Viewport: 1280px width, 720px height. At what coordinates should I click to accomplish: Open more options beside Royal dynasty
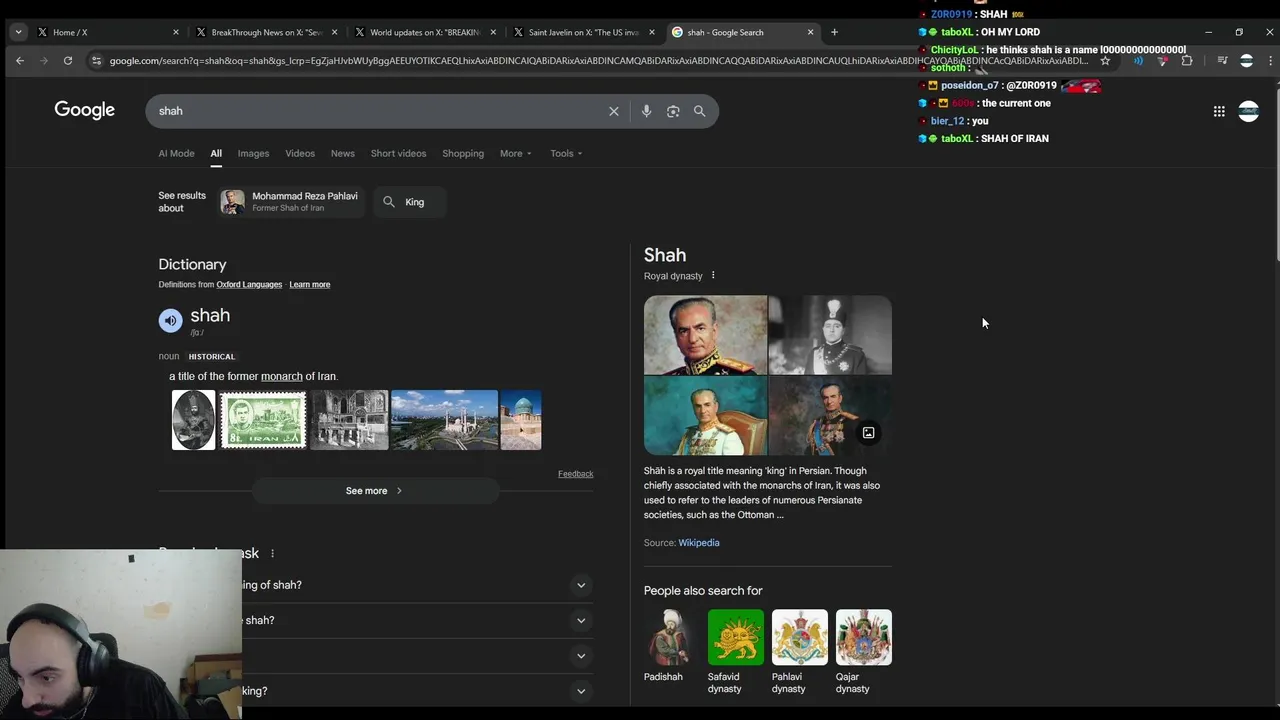pyautogui.click(x=713, y=275)
